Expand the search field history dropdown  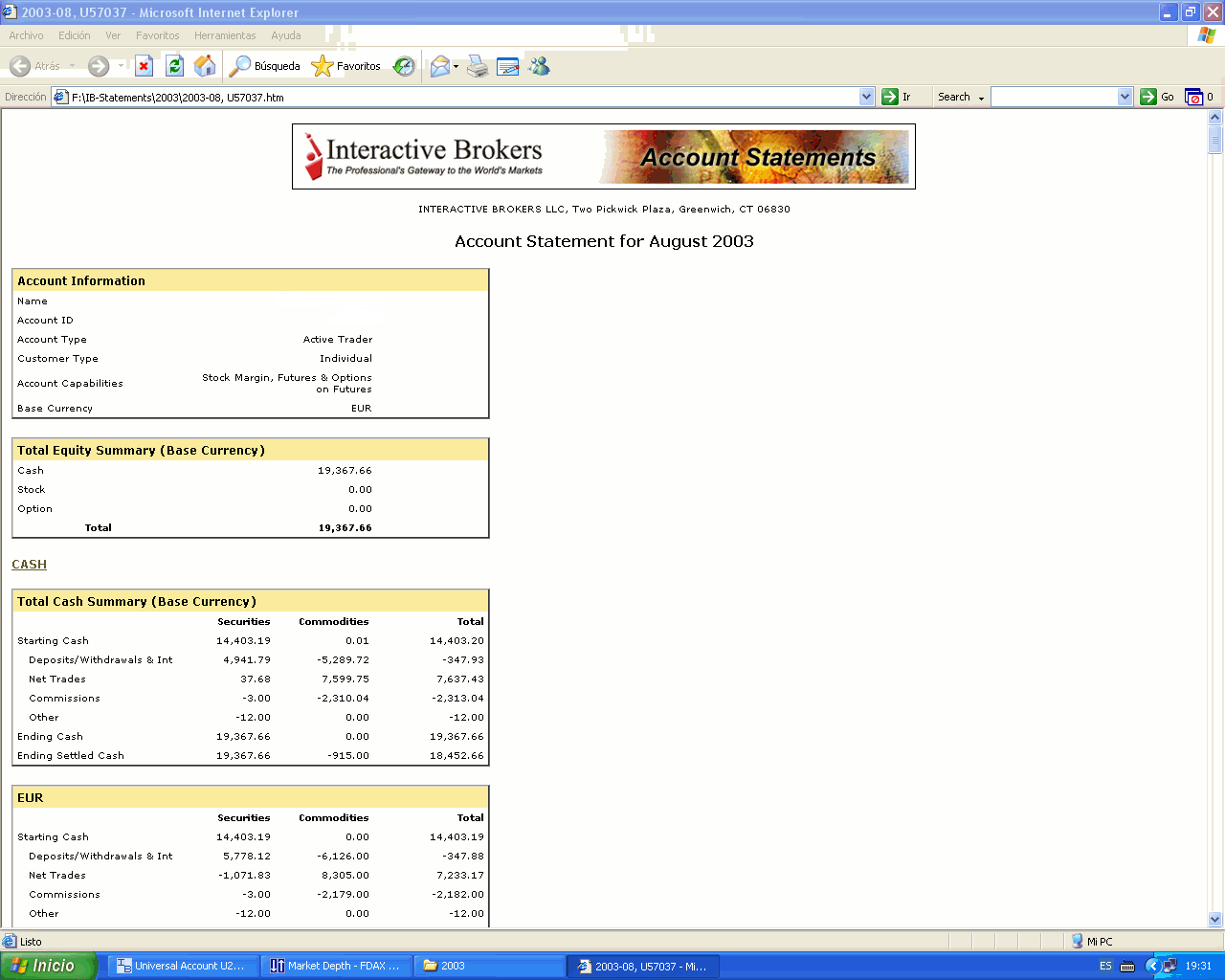[1125, 97]
